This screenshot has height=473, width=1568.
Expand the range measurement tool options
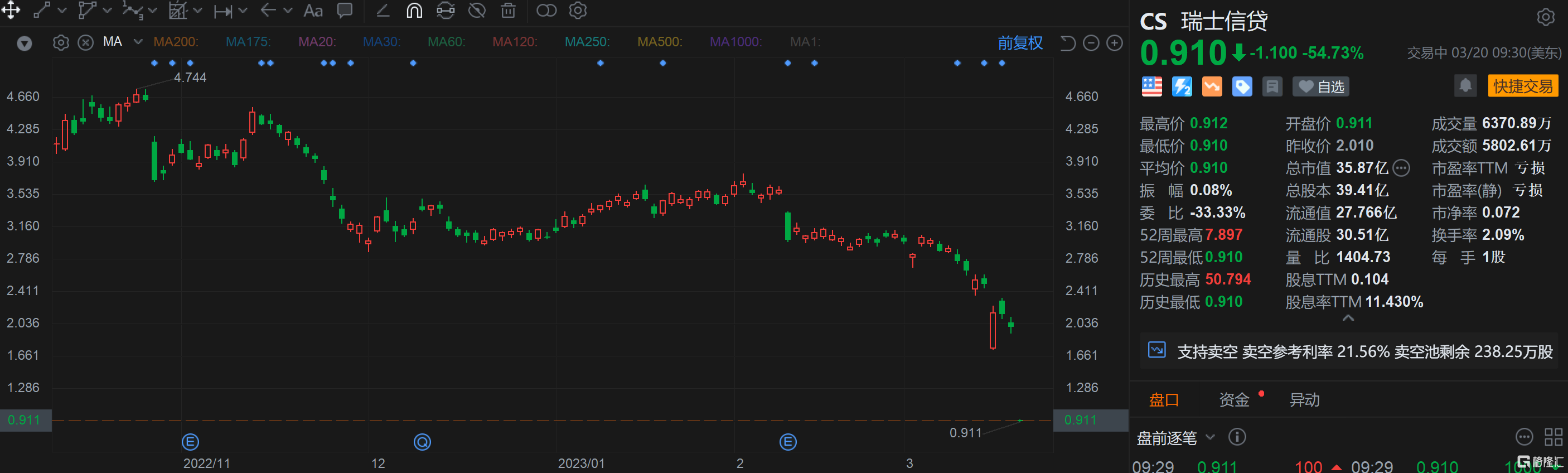pyautogui.click(x=243, y=11)
